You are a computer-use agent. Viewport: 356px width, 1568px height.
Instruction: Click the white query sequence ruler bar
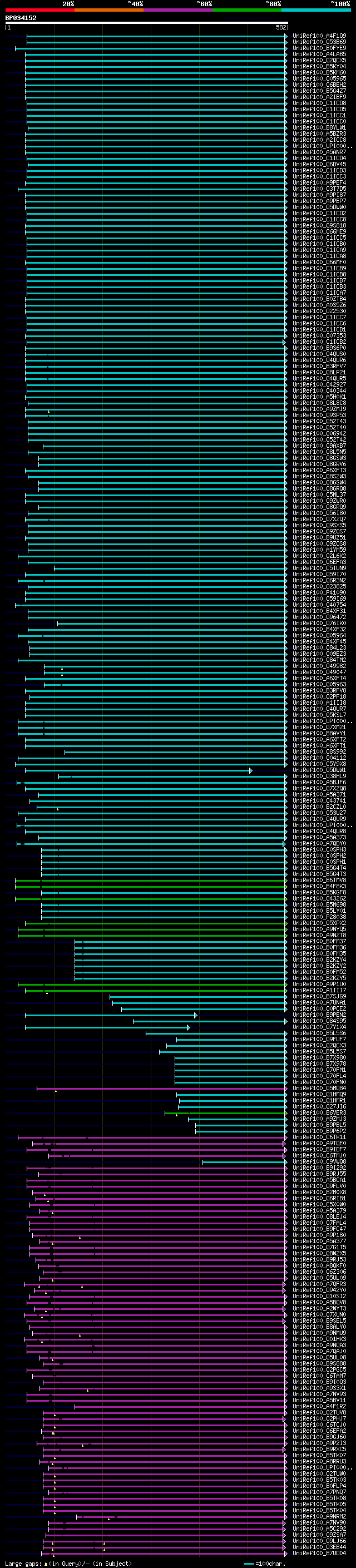[147, 22]
